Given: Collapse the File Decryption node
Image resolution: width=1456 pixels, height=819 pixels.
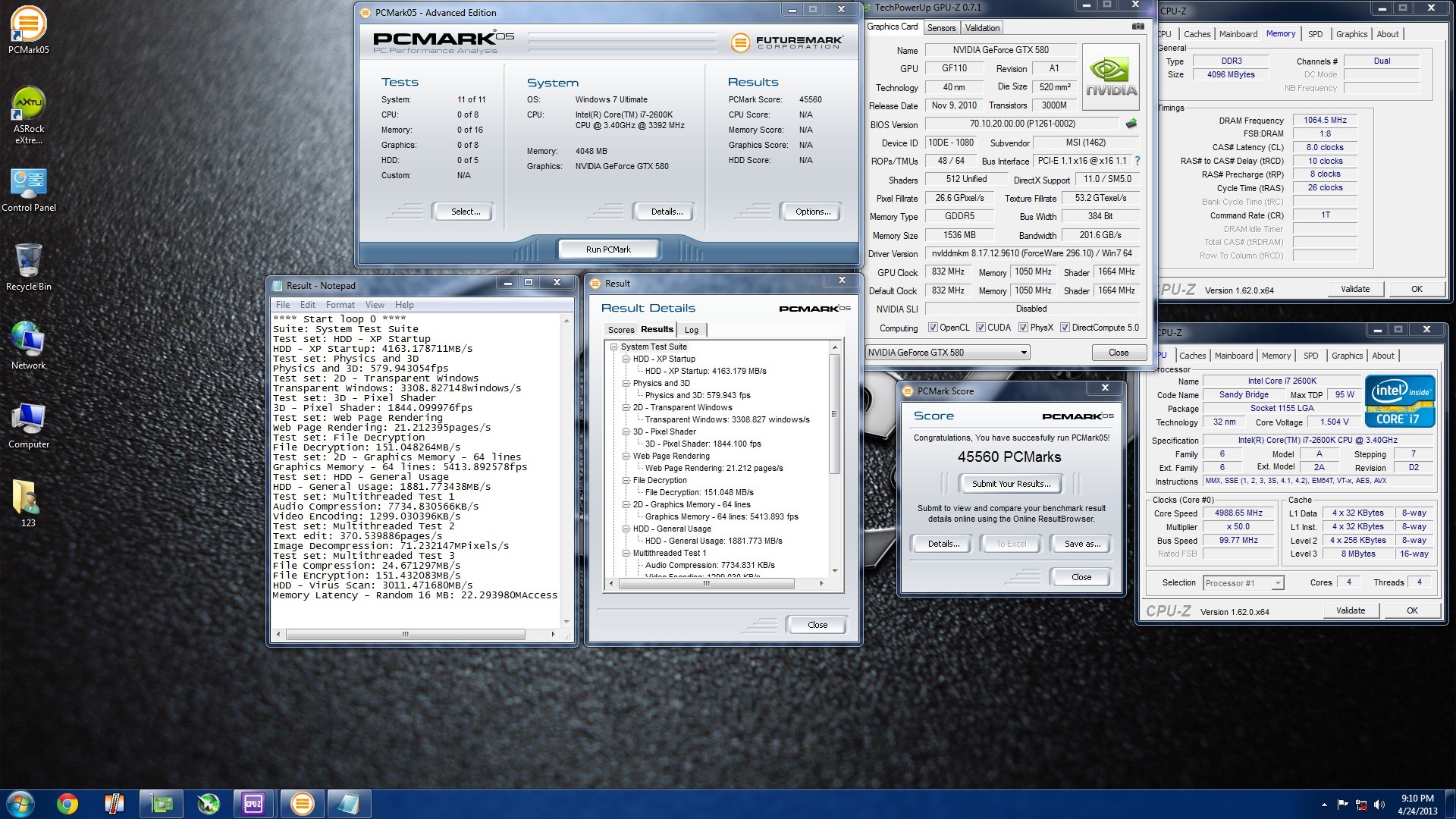Looking at the screenshot, I should [626, 480].
